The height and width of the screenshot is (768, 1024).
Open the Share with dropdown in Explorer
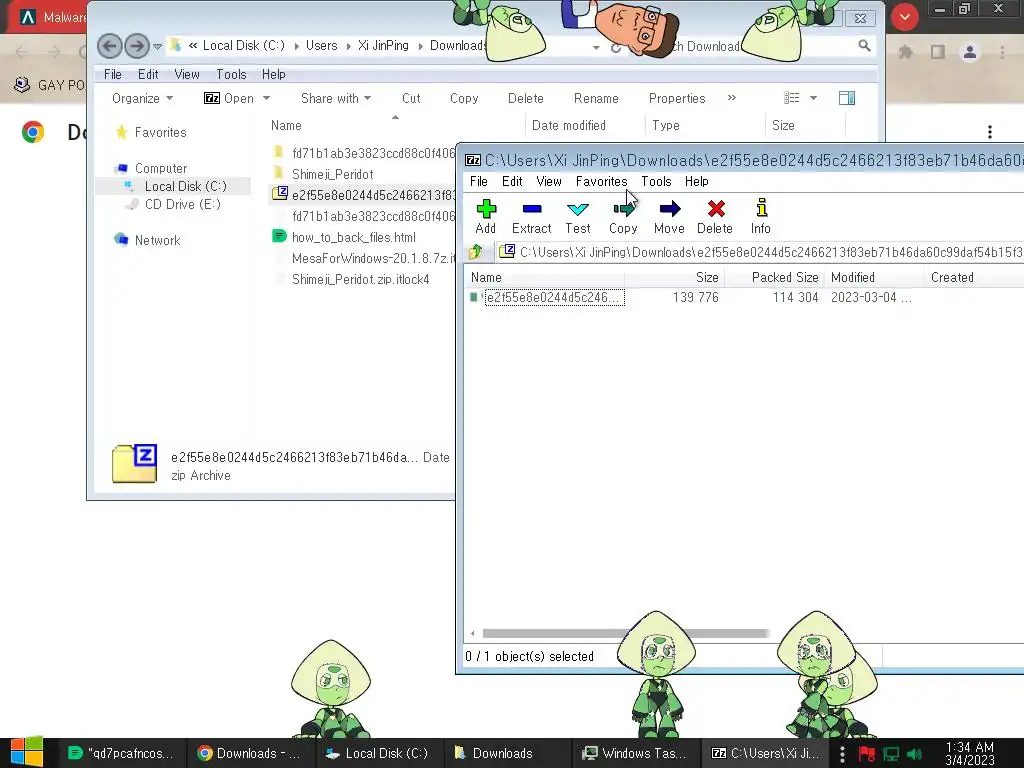tap(336, 99)
